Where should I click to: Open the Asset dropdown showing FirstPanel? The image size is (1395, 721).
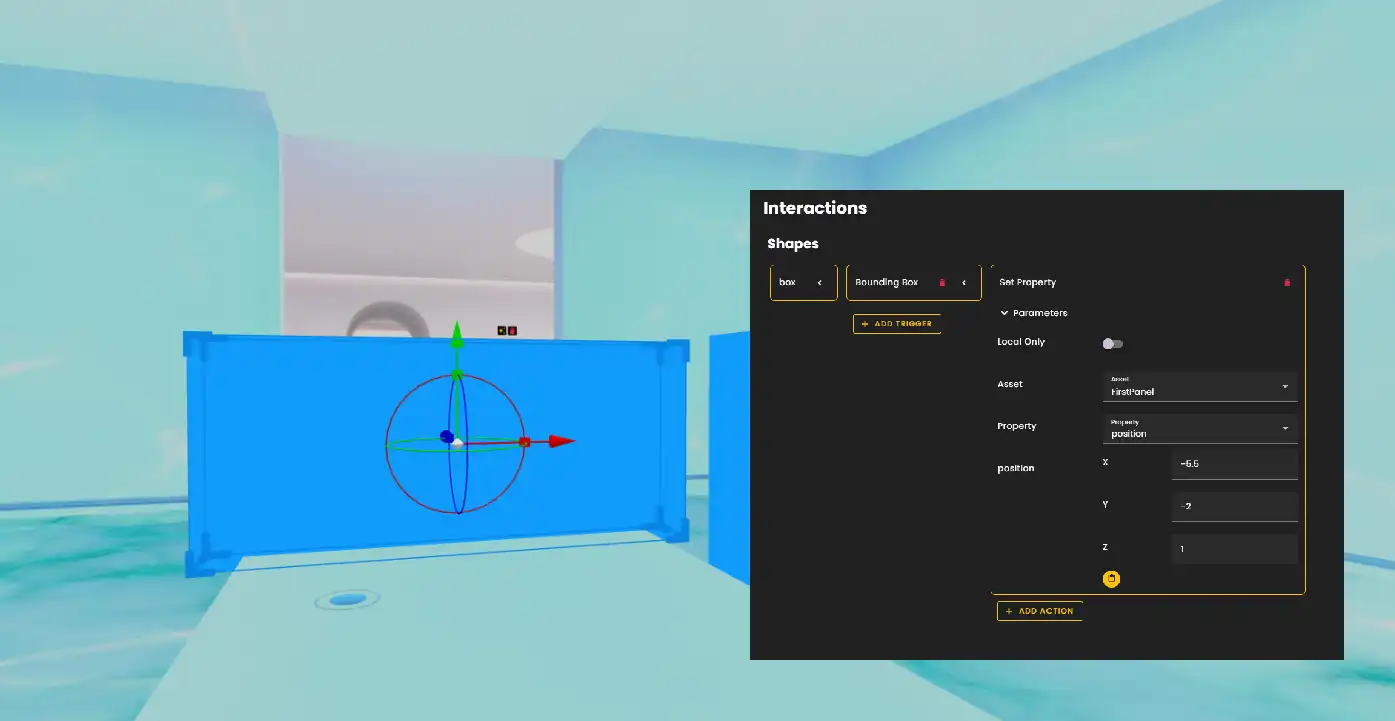click(1199, 386)
